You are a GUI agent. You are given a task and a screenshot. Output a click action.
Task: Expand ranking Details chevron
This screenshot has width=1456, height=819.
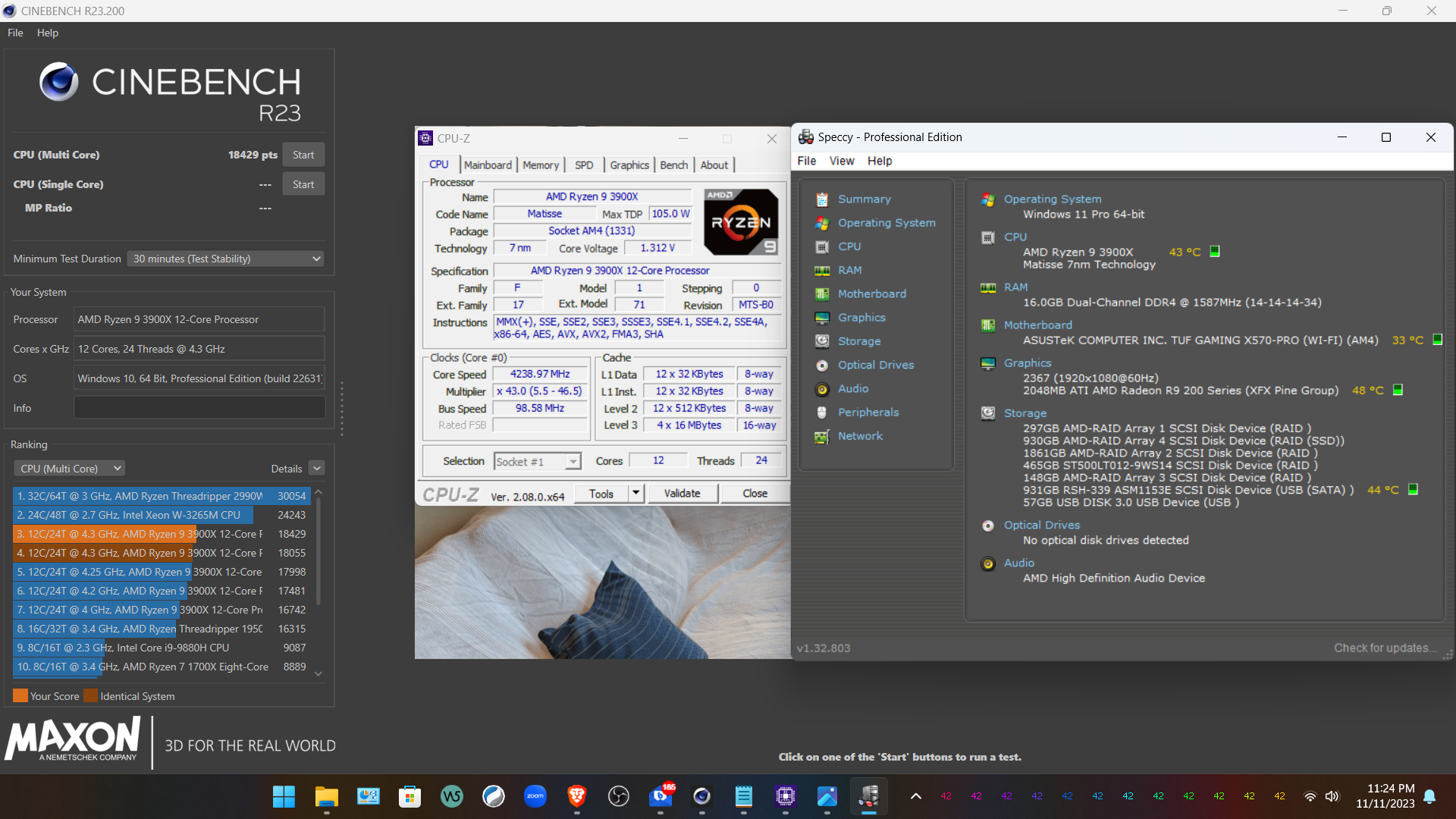pyautogui.click(x=317, y=469)
